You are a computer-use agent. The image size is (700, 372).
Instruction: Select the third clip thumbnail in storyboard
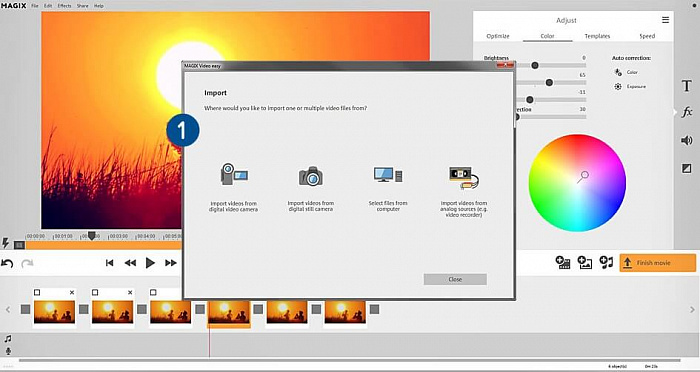point(171,312)
